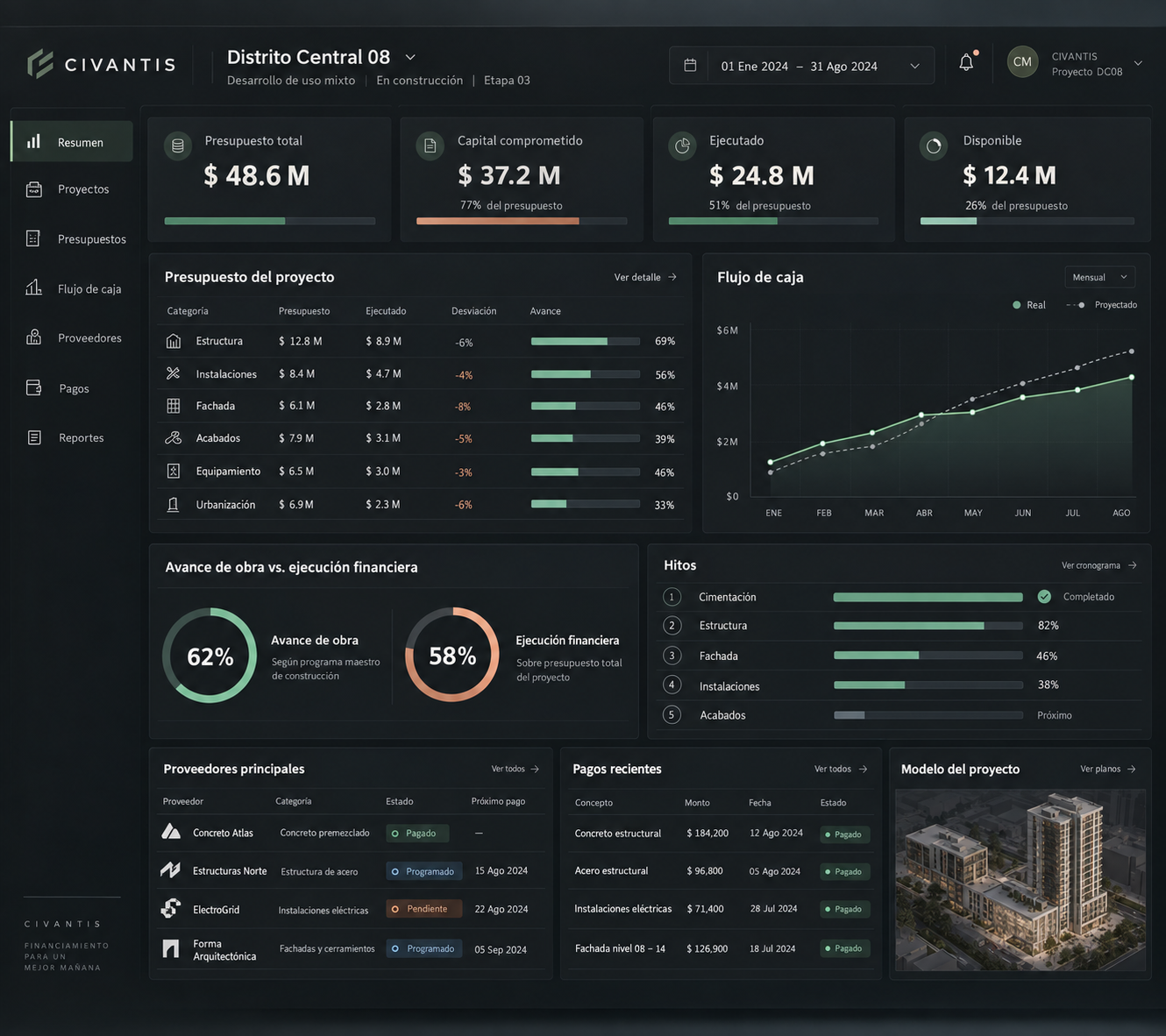Toggle the Proyectado series in chart legend
Screen dimensions: 1166x1036
coord(1102,305)
